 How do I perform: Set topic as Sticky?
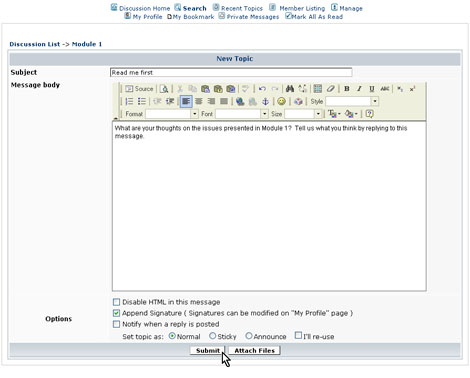point(213,336)
